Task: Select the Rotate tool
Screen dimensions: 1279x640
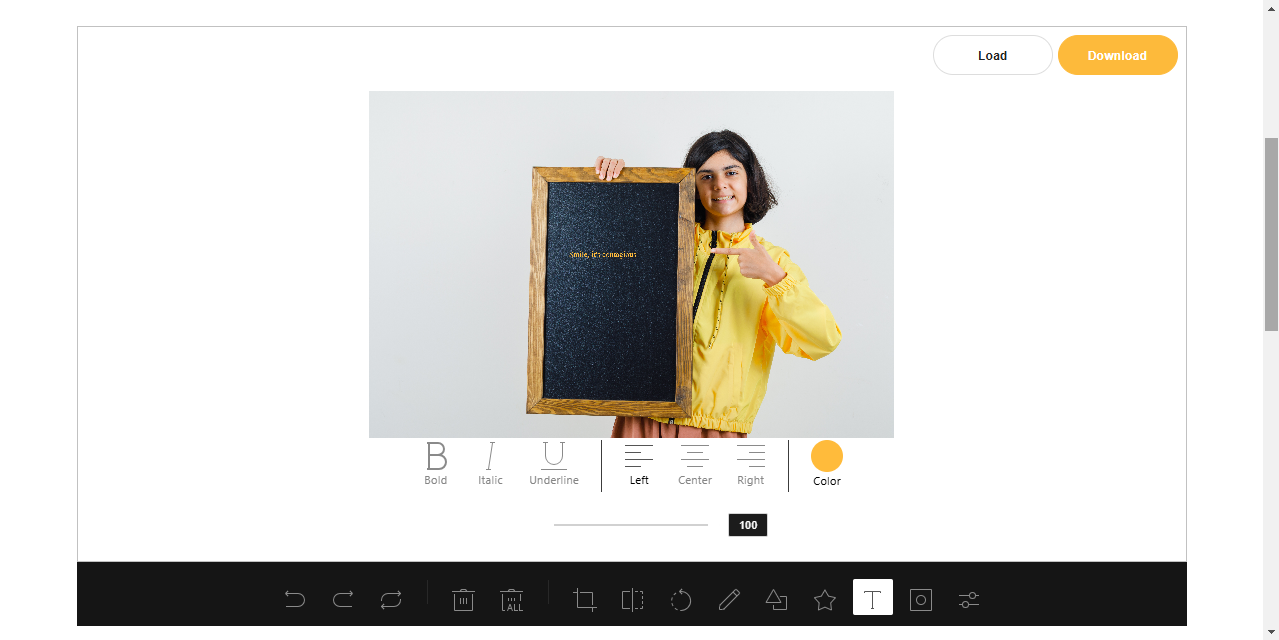Action: 681,599
